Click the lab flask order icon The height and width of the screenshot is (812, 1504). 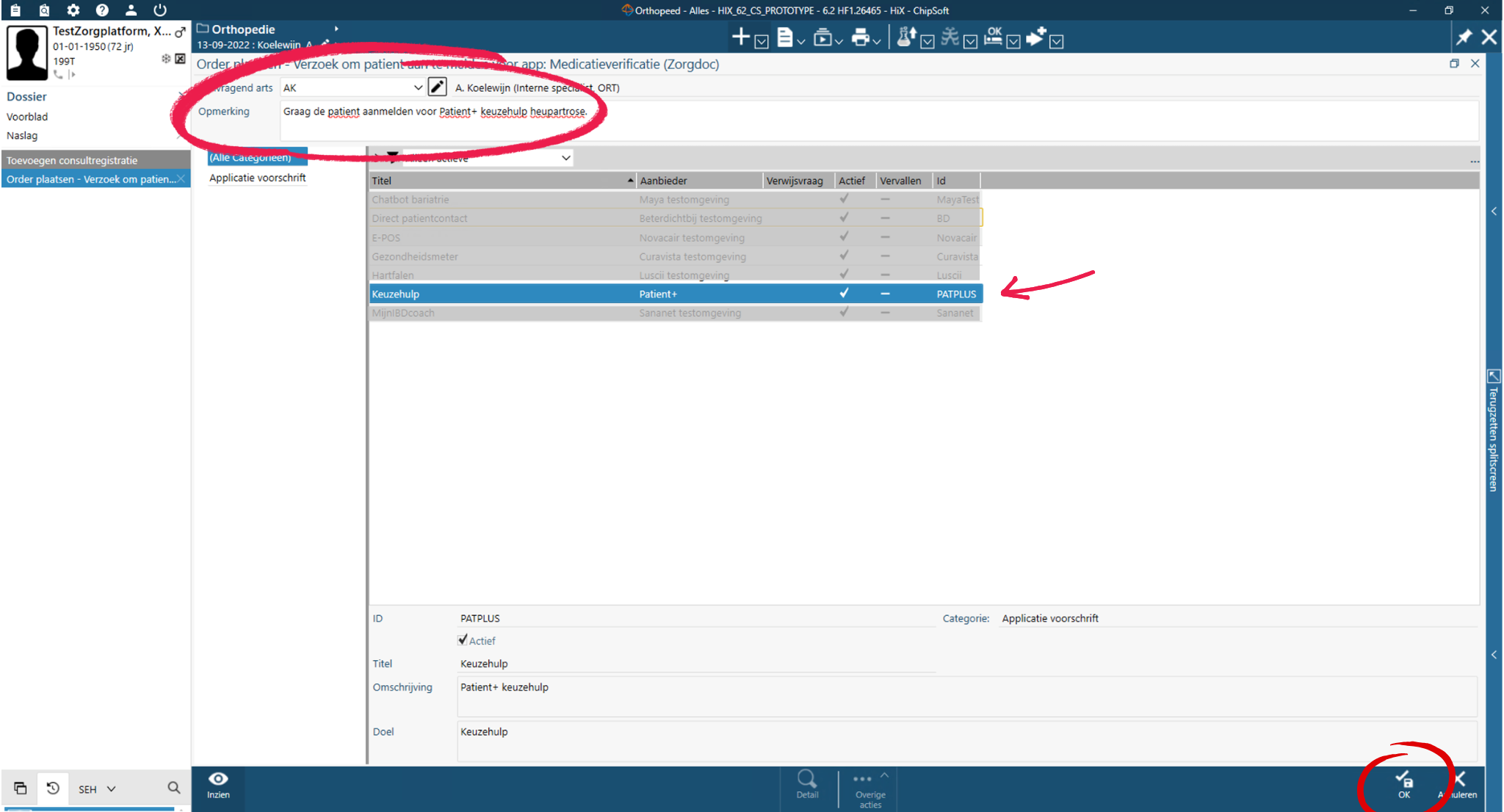point(906,37)
